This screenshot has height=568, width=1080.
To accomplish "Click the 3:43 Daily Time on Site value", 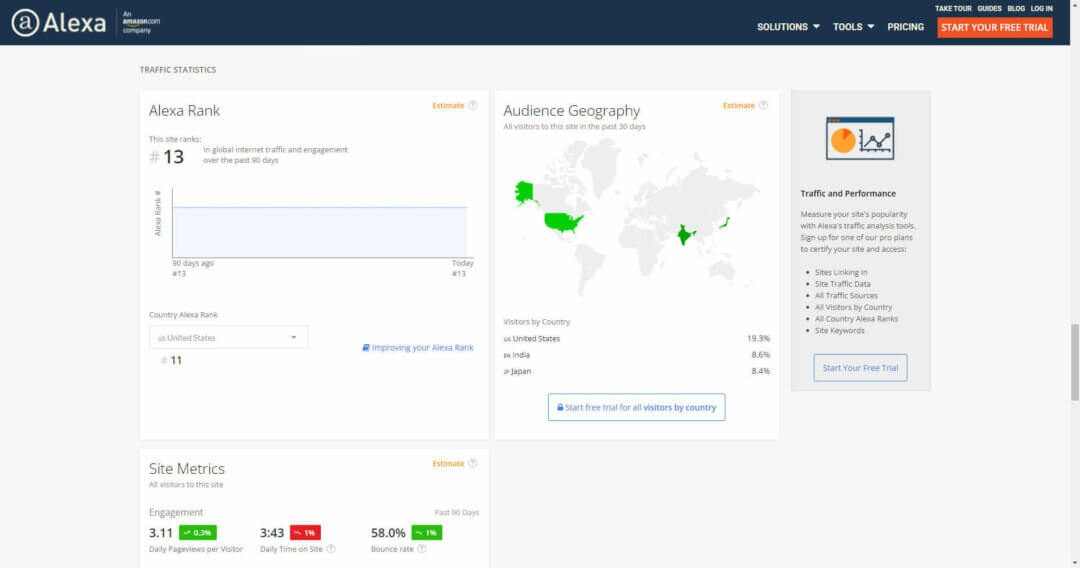I will (271, 533).
